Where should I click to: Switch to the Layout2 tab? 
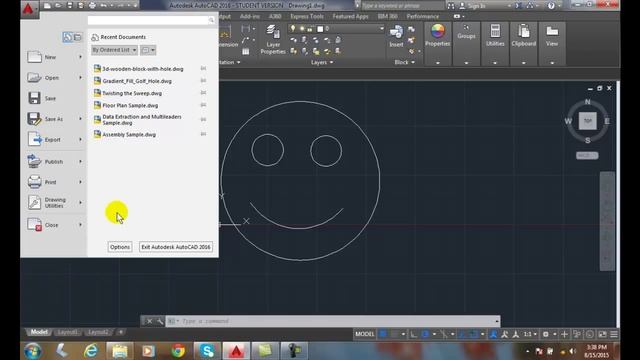(98, 332)
